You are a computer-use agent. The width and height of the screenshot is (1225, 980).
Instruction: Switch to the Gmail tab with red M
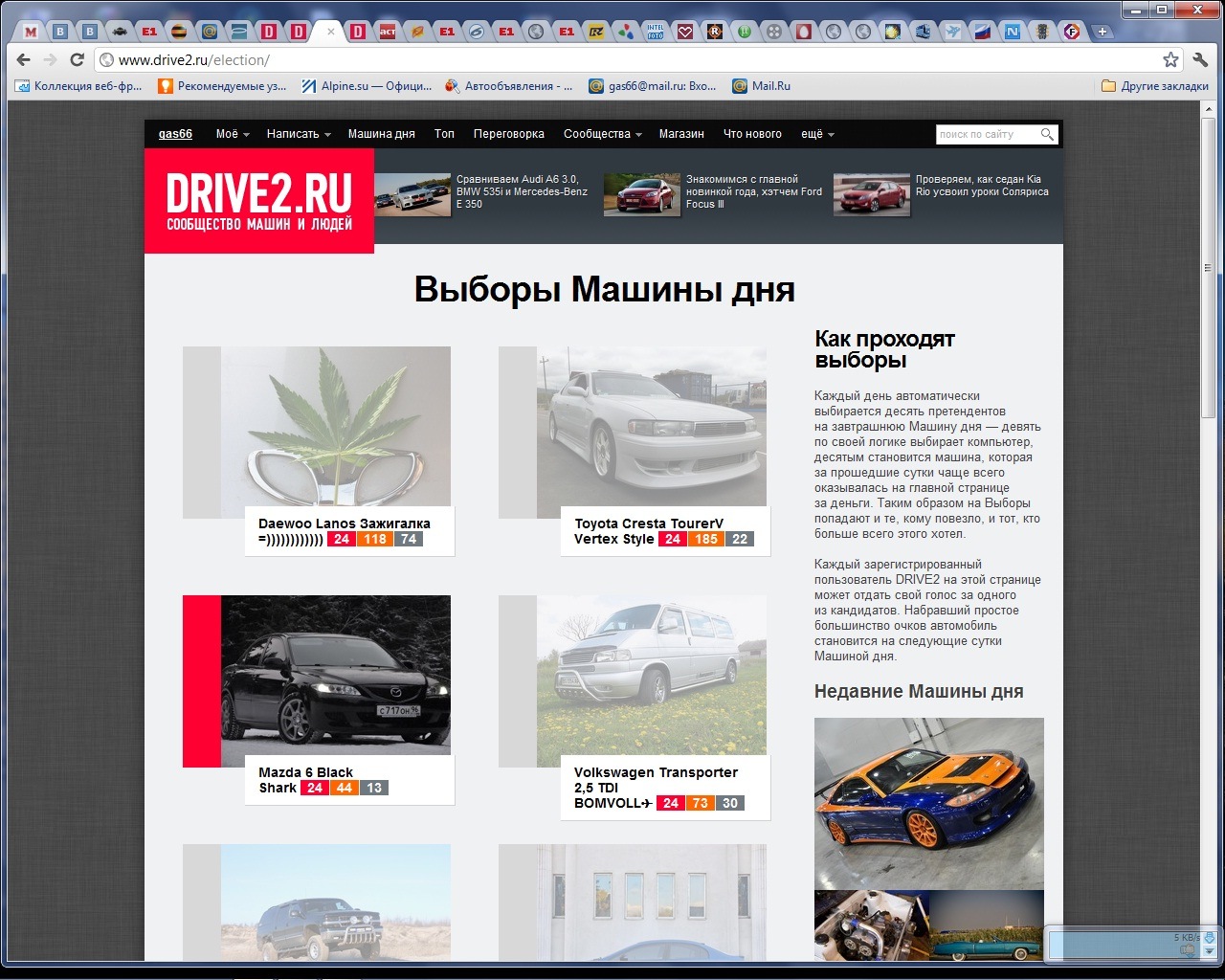point(31,32)
